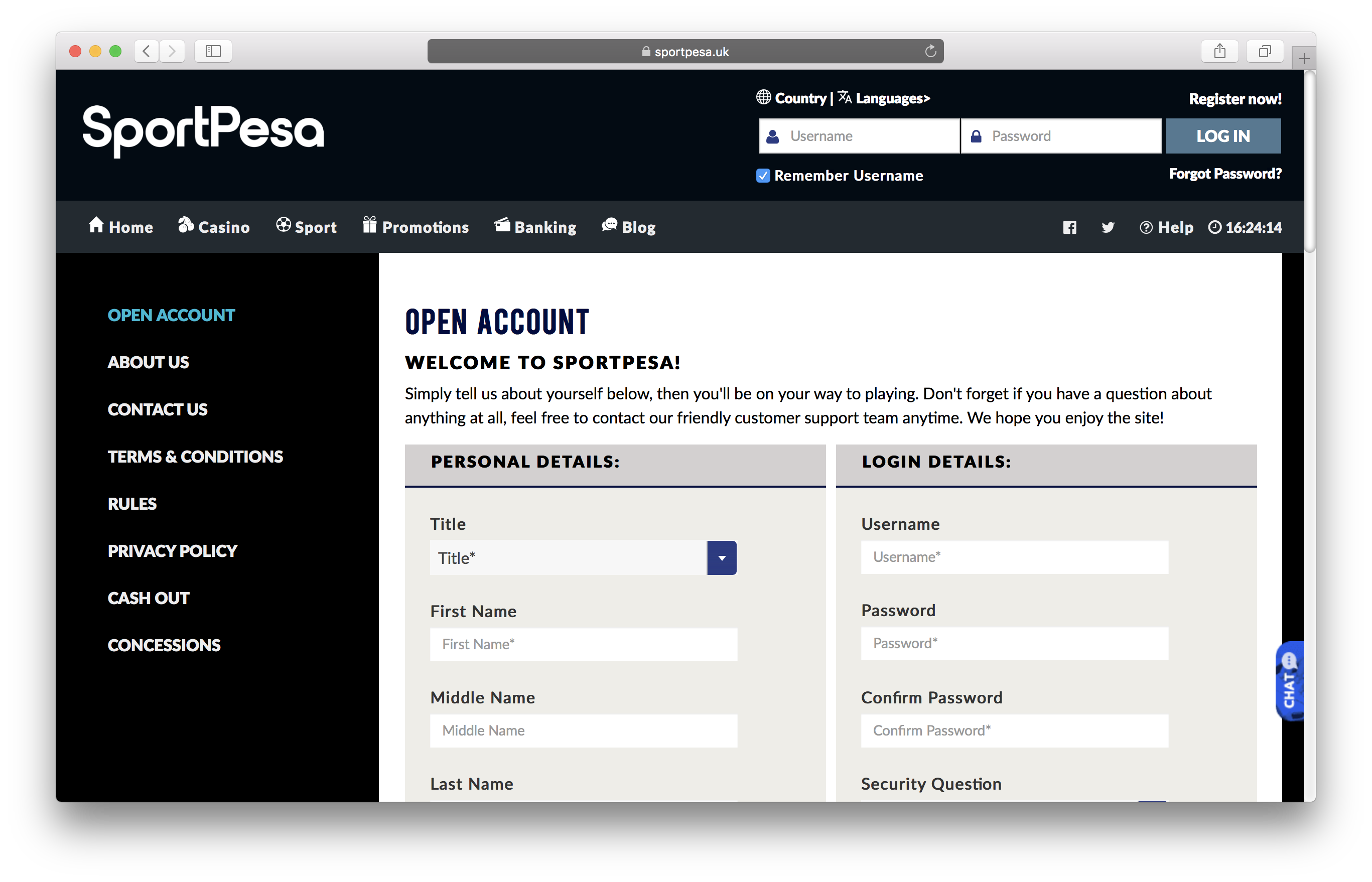Open the Twitter bird icon

click(x=1108, y=227)
